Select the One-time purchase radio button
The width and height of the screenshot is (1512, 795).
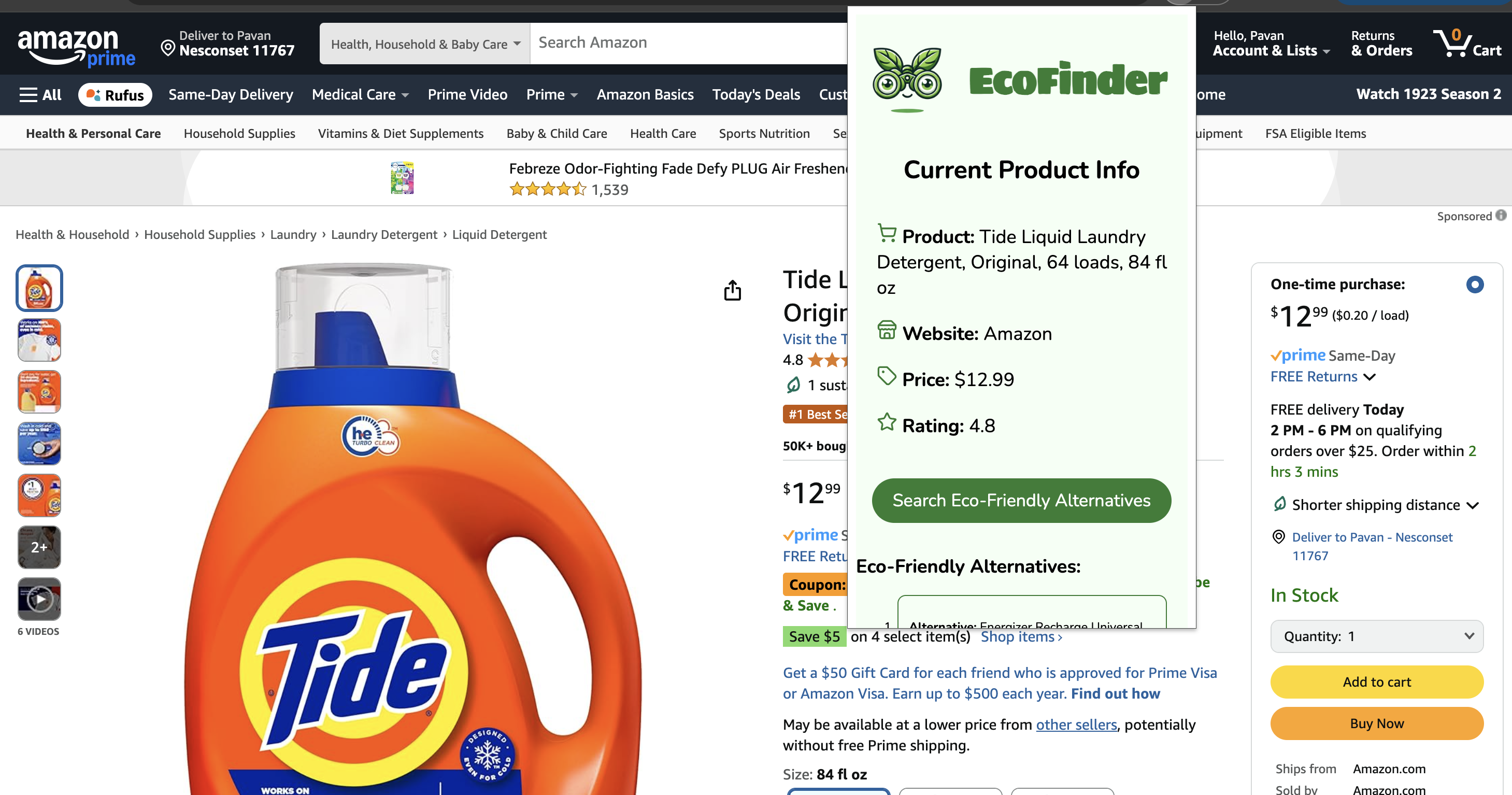pos(1474,285)
